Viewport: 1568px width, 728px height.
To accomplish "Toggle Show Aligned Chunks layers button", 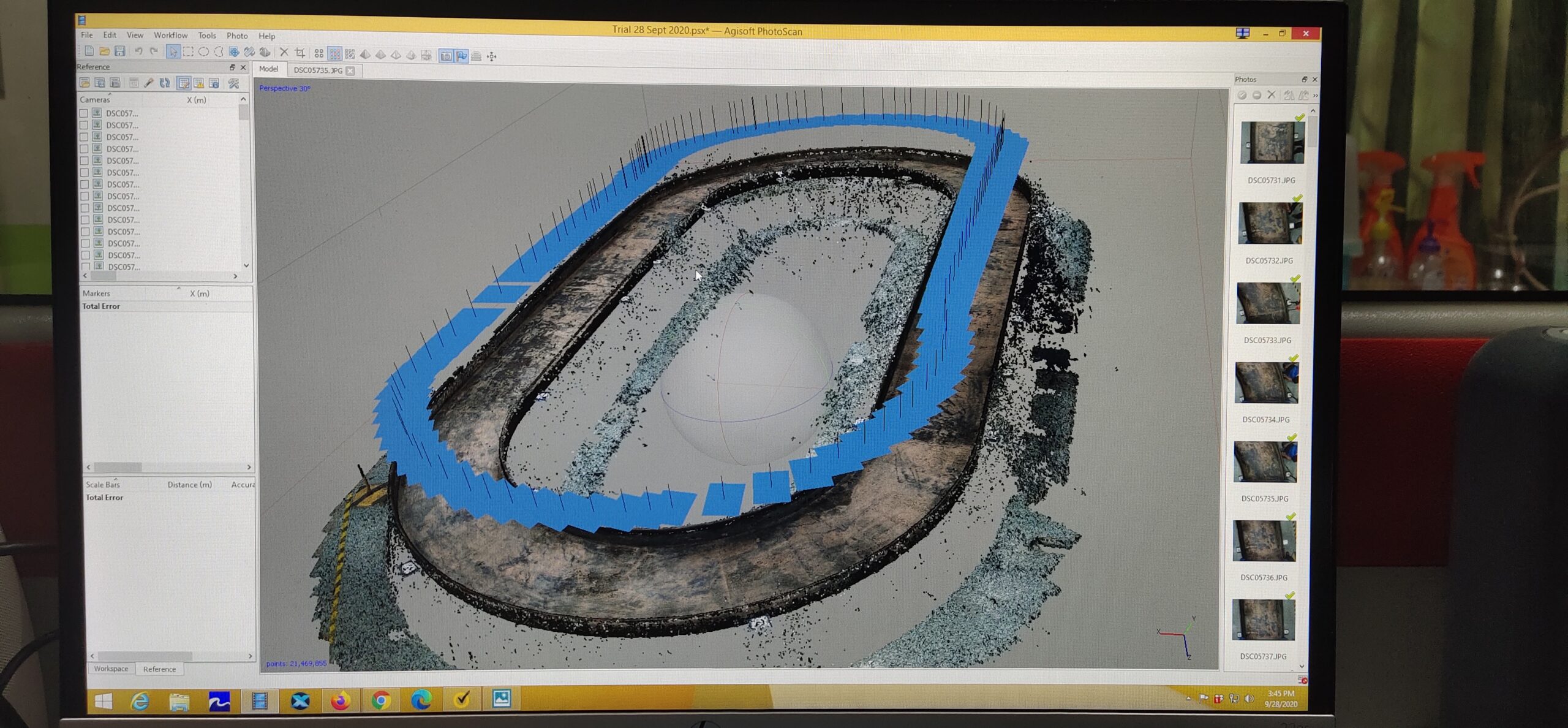I will (477, 56).
